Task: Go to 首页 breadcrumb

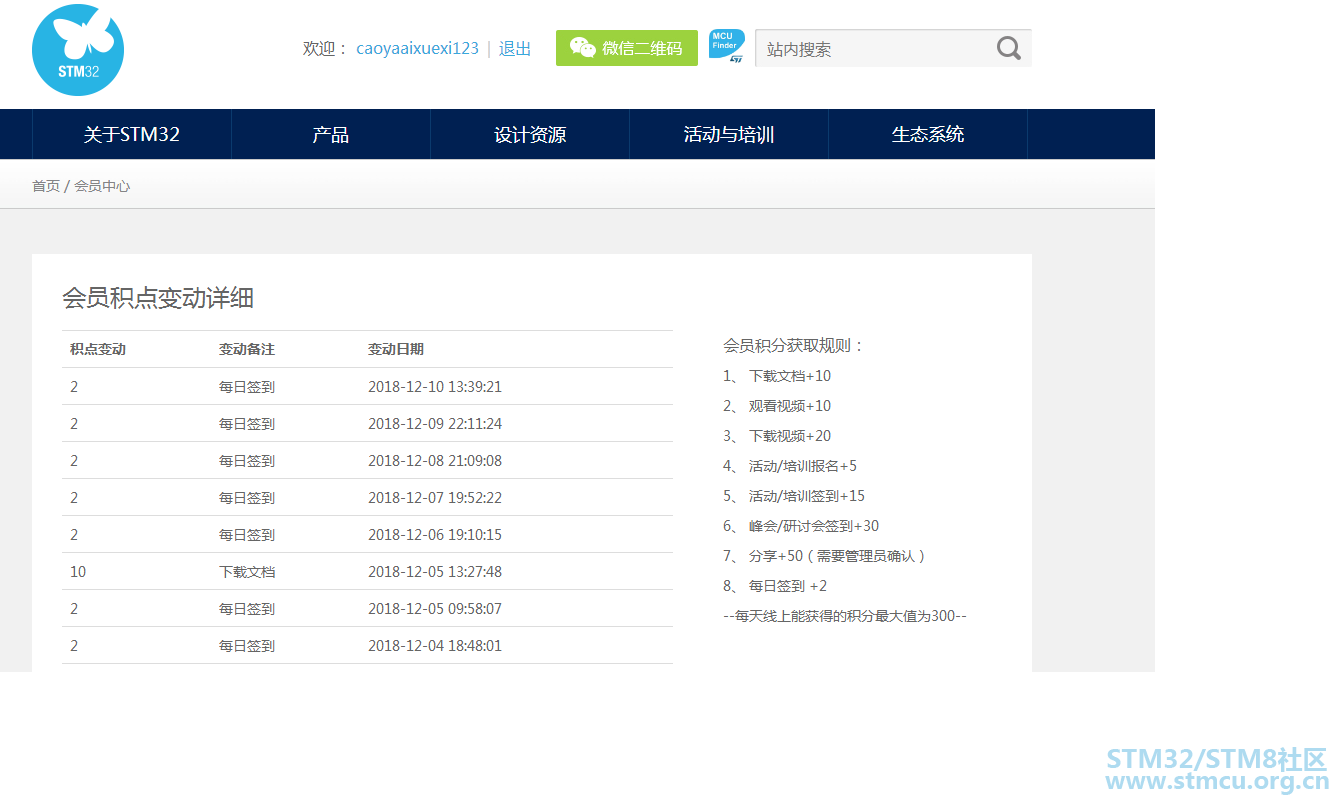Action: tap(46, 186)
